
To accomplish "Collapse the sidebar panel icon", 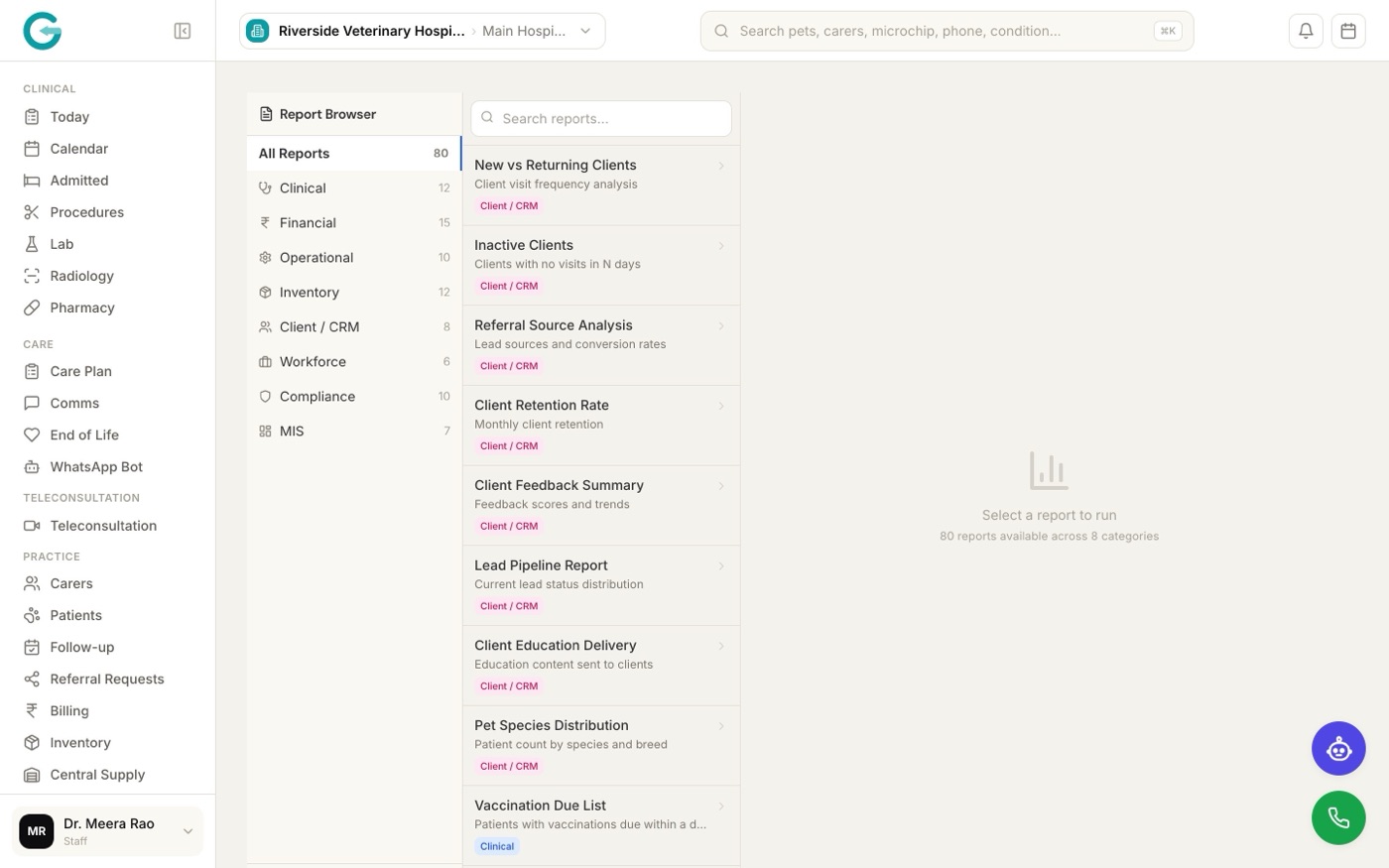I will pyautogui.click(x=183, y=31).
